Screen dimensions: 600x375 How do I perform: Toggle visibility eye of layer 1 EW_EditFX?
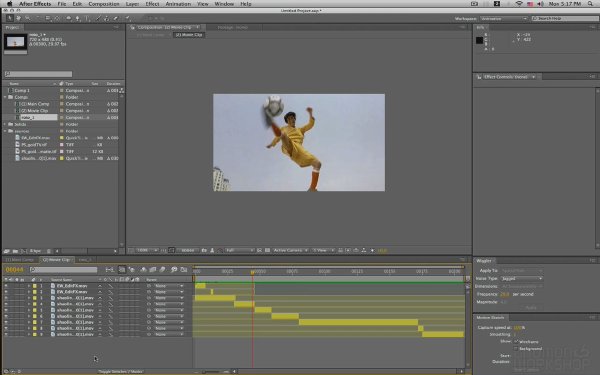coord(6,286)
